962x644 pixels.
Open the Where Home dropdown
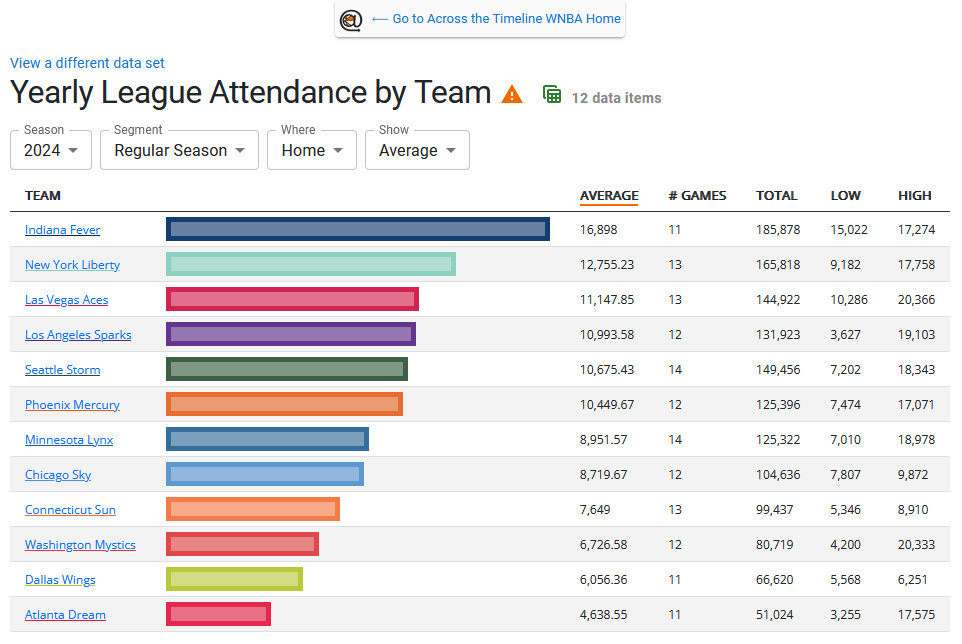coord(311,150)
